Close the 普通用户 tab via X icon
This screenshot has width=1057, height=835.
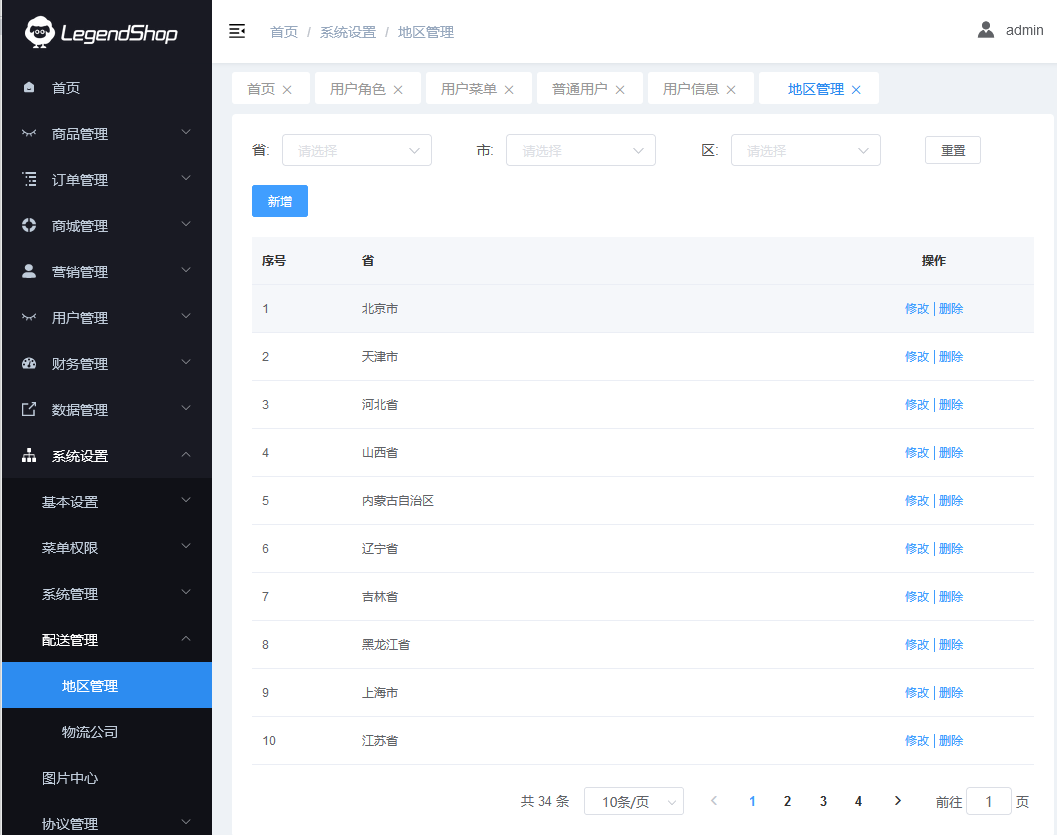[x=620, y=90]
